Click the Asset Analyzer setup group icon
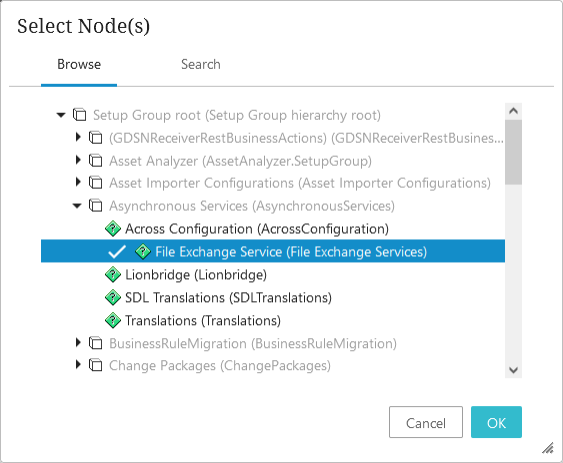This screenshot has width=563, height=463. coord(96,161)
